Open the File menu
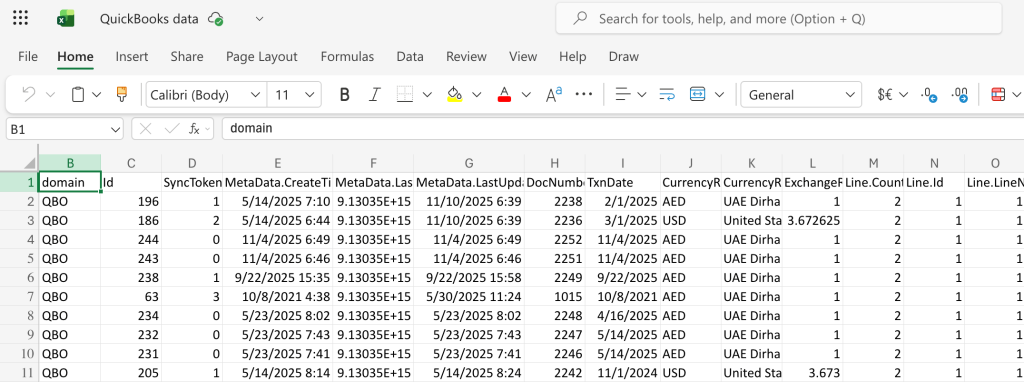Screen dimensions: 1024x382 27,57
